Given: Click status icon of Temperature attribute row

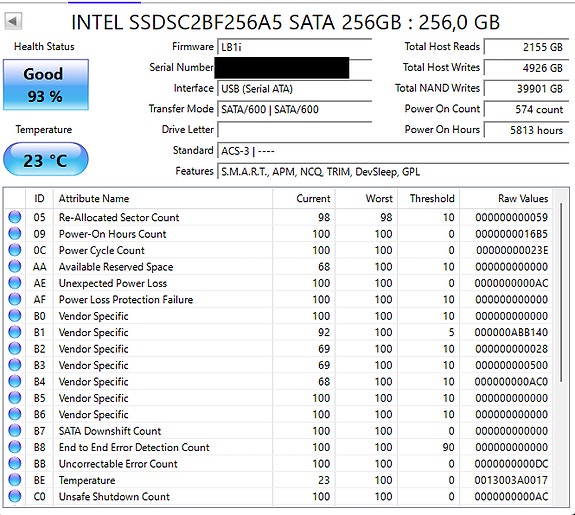Looking at the screenshot, I should tap(15, 480).
